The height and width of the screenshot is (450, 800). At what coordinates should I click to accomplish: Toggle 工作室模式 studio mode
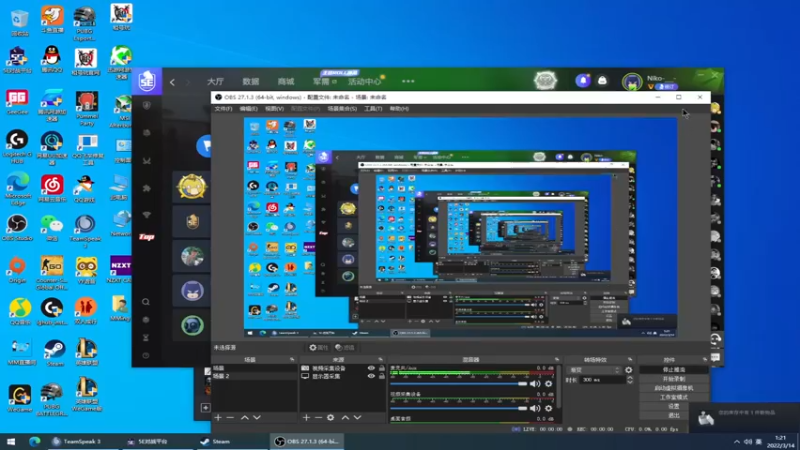tap(673, 397)
